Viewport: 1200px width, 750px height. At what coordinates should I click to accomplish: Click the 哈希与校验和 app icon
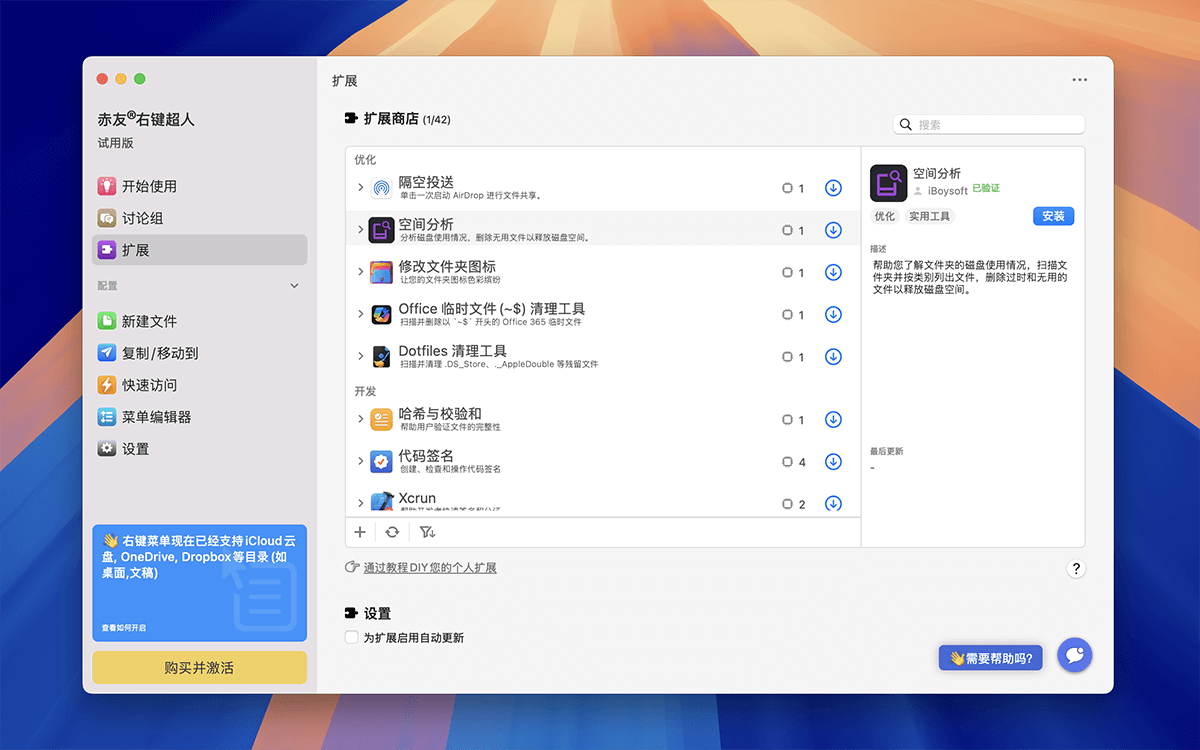[381, 419]
